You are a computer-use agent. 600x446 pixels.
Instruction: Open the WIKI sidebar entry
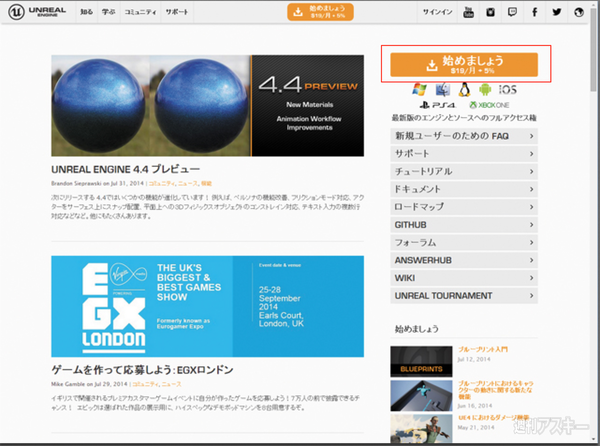(x=464, y=278)
